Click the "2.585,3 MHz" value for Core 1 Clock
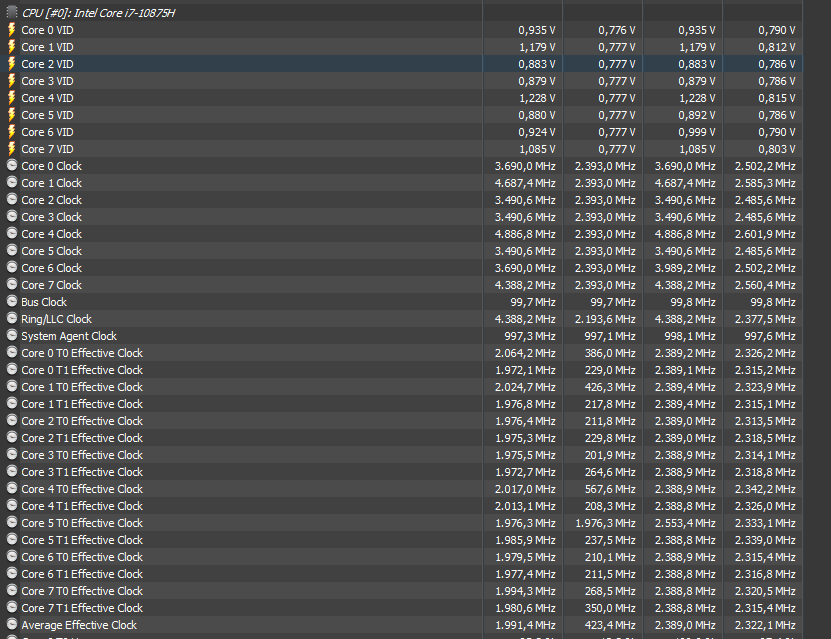831x639 pixels. click(765, 183)
